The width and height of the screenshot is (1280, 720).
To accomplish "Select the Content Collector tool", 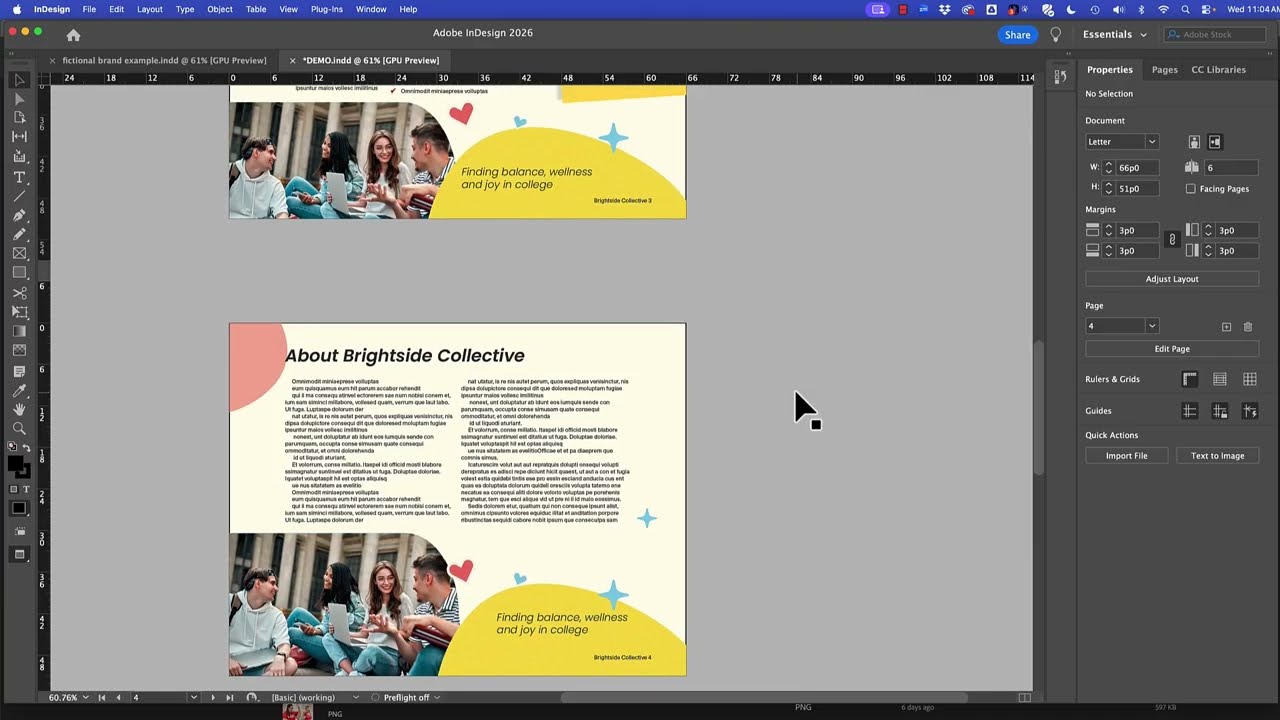I will (19, 157).
